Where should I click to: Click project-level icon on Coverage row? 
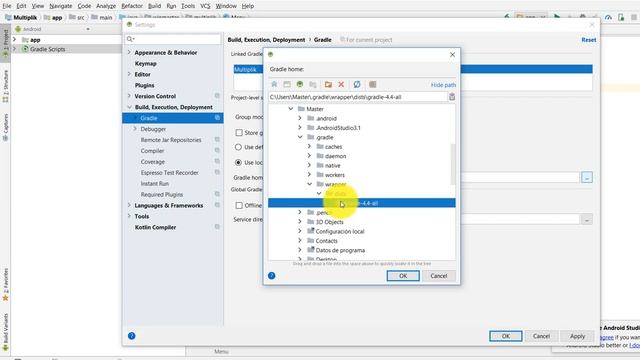click(217, 162)
